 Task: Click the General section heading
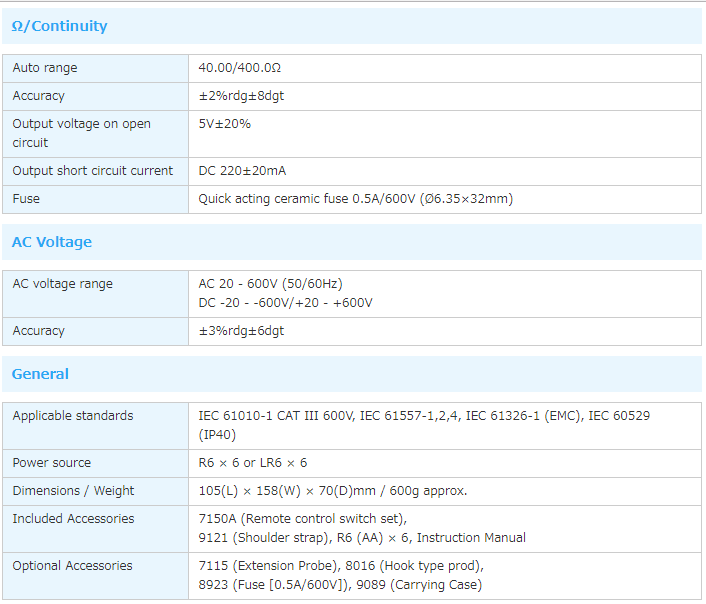click(40, 374)
